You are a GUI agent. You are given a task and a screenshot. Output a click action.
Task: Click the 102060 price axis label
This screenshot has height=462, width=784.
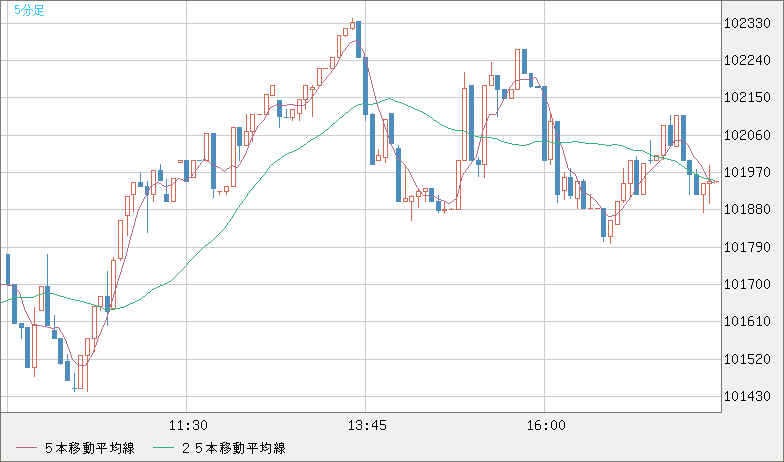click(747, 135)
